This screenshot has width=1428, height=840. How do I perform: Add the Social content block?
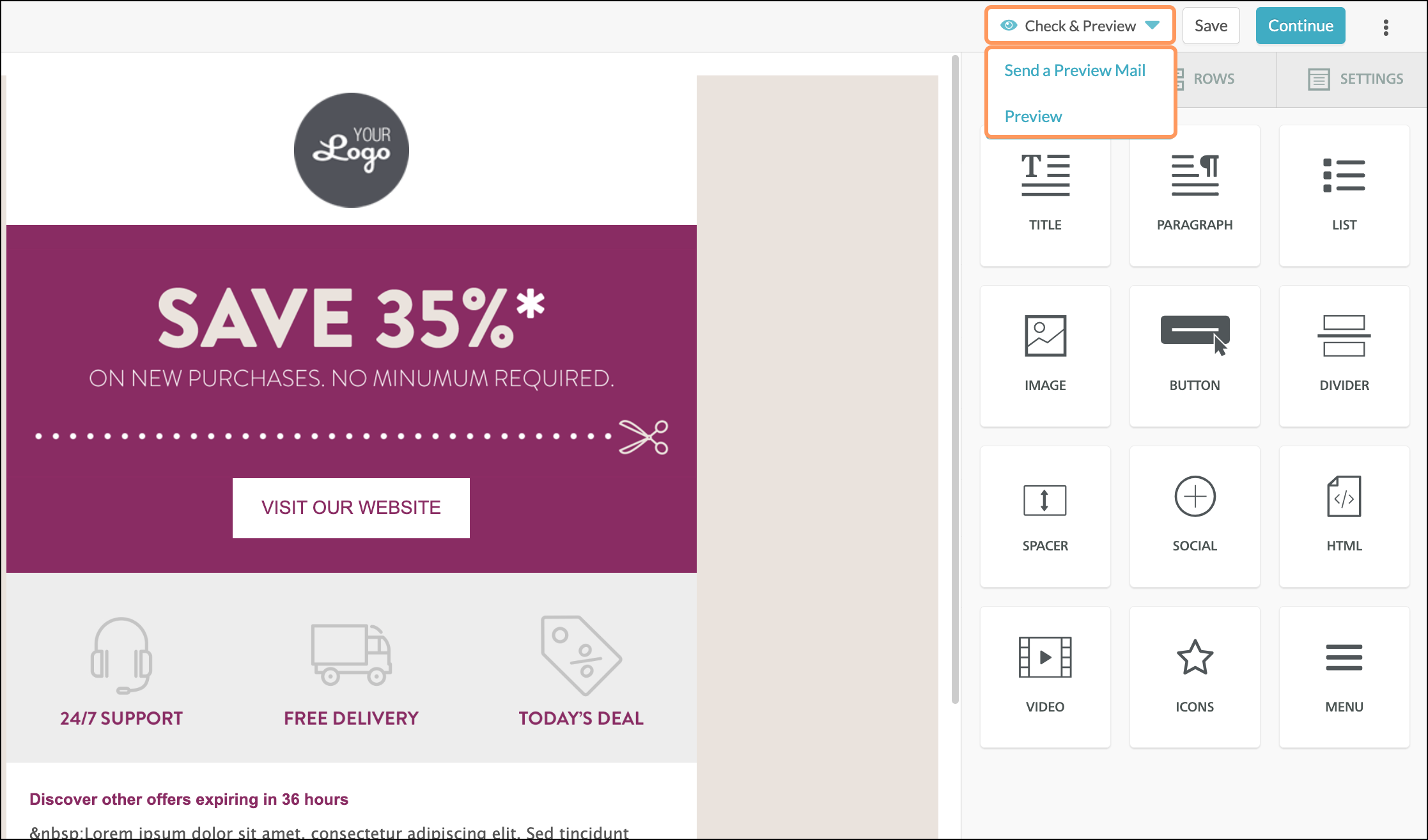1195,516
